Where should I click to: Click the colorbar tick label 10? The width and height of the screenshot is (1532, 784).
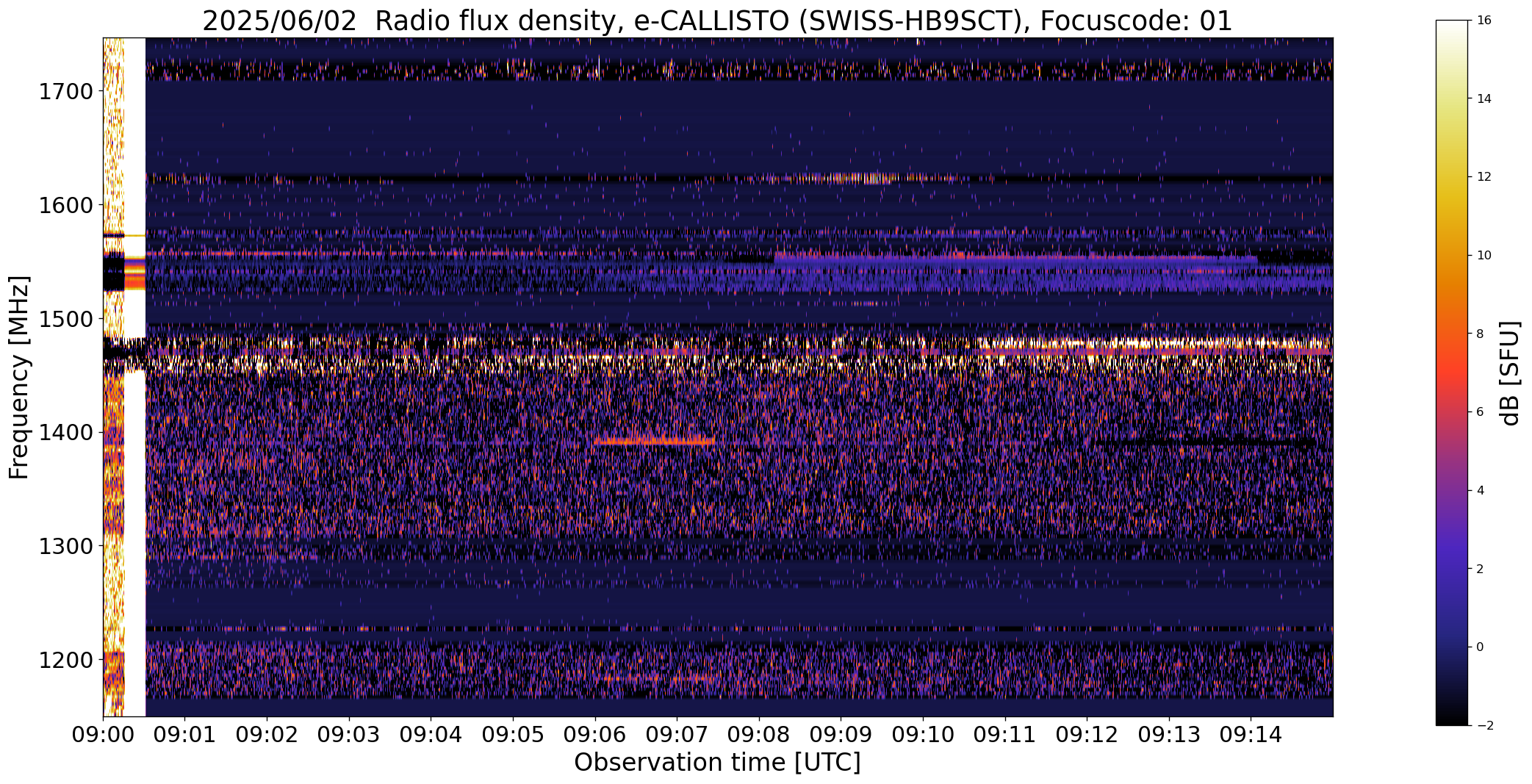1484,255
